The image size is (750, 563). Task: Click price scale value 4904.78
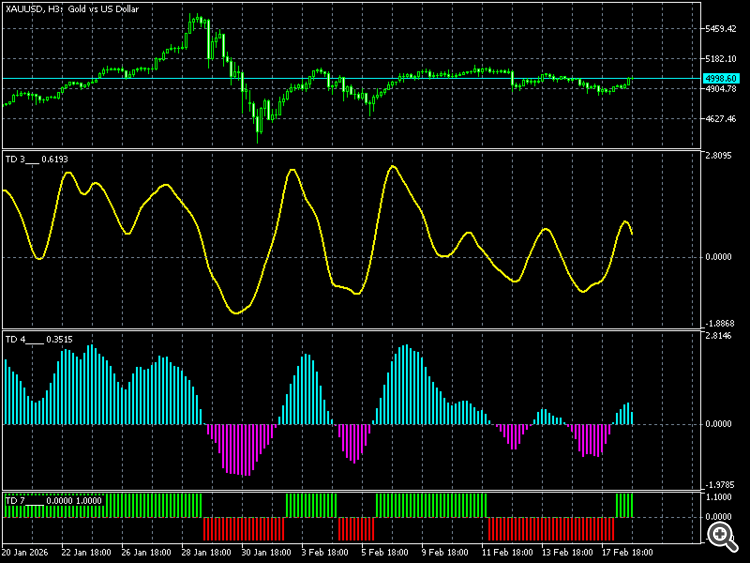(721, 89)
